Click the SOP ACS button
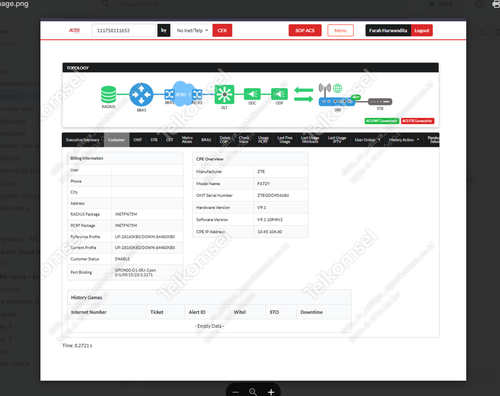The image size is (500, 396). tap(305, 30)
